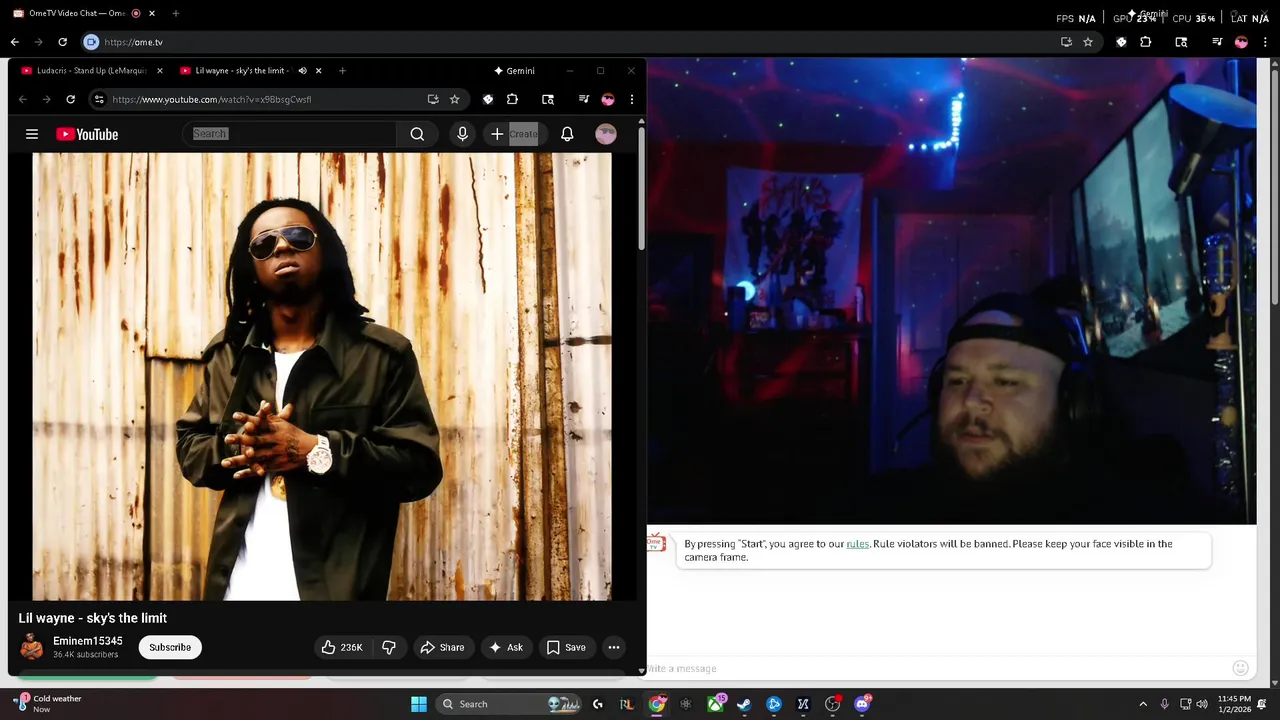Open the Ask AI button
Image resolution: width=1280 pixels, height=720 pixels.
pyautogui.click(x=506, y=647)
